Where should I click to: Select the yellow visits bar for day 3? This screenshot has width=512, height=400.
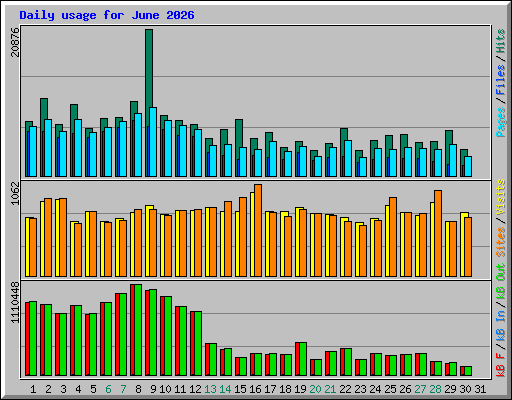click(57, 238)
